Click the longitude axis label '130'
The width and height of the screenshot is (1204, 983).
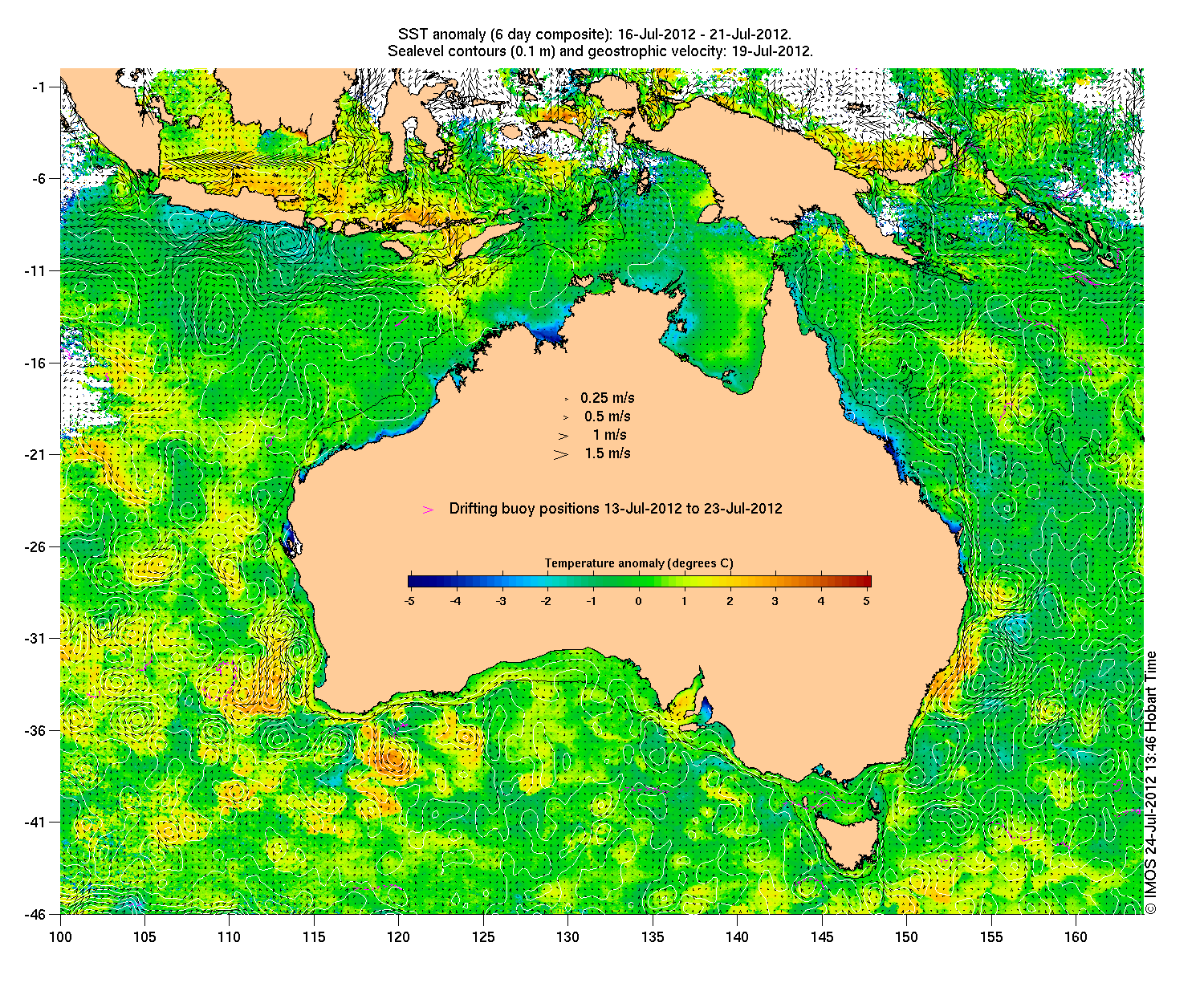pos(567,936)
